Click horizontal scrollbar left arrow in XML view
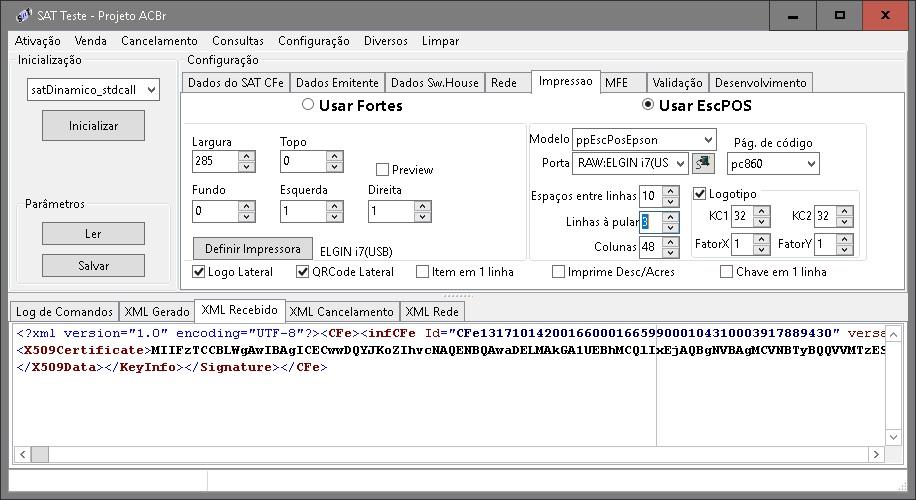This screenshot has height=500, width=916. coord(22,454)
